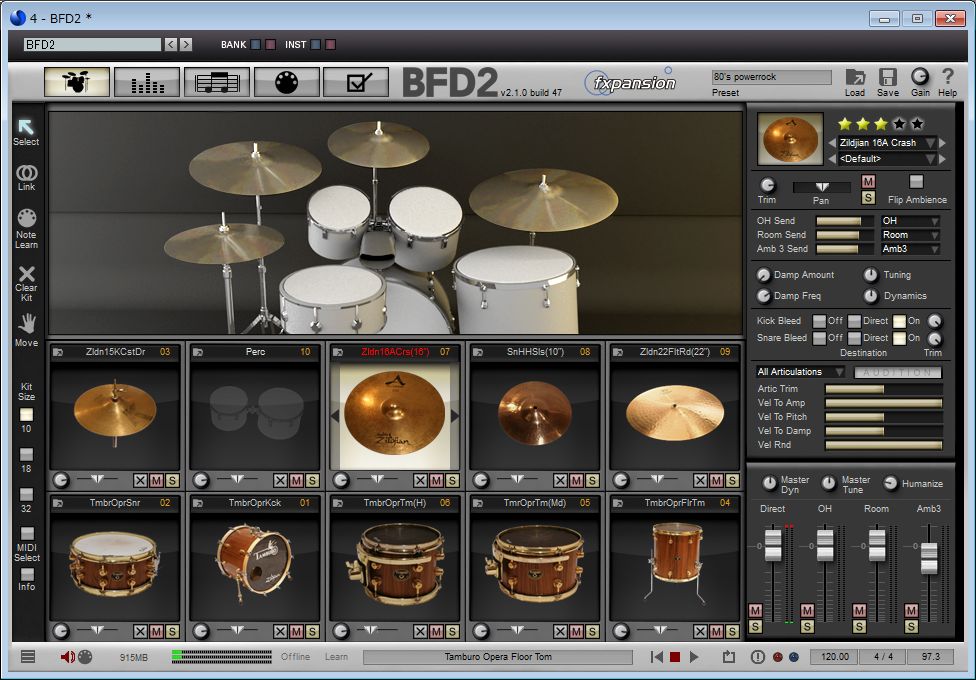This screenshot has height=680, width=976.
Task: Open the Room Send destination dropdown
Action: (x=910, y=235)
